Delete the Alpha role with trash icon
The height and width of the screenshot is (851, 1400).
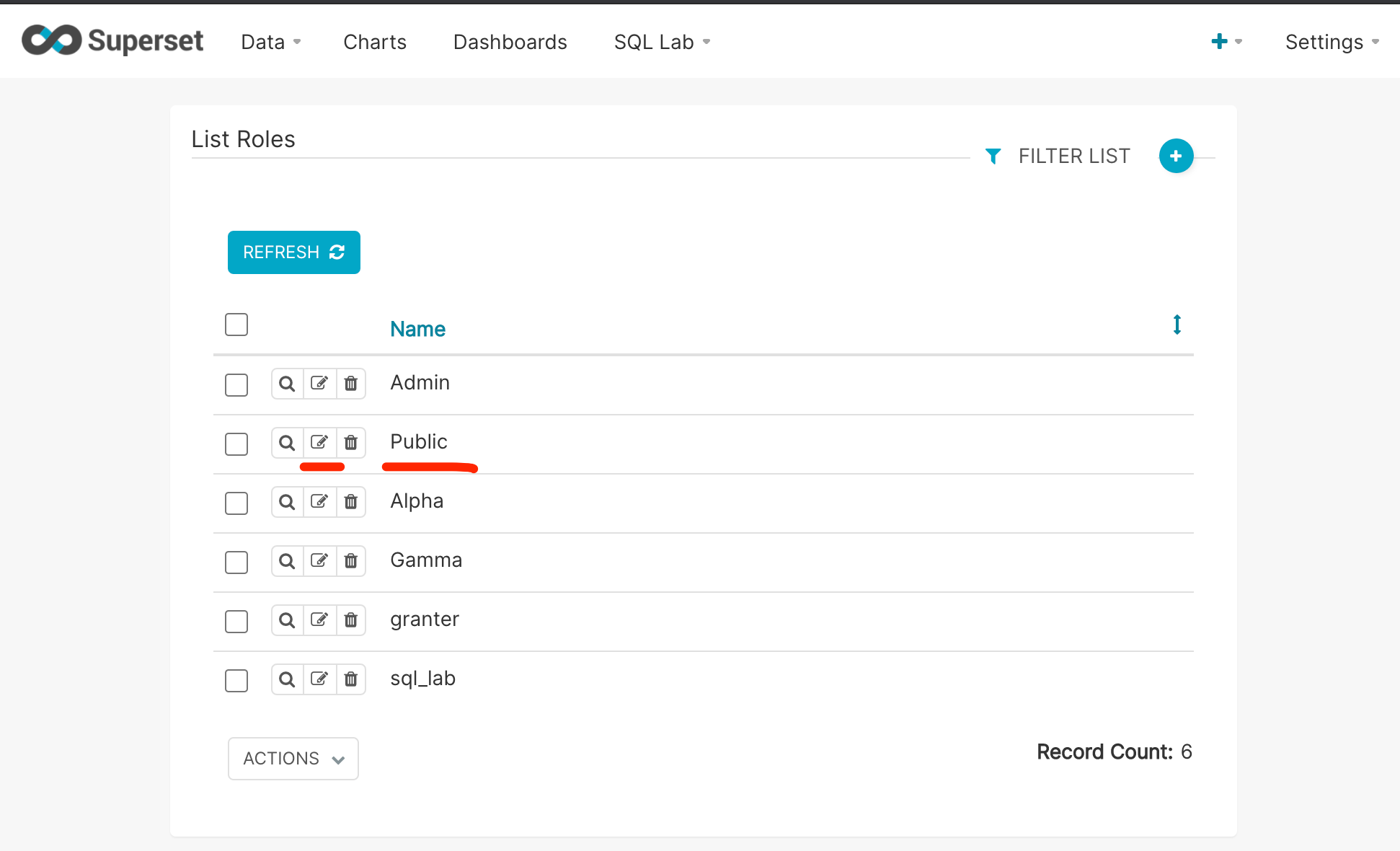coord(351,502)
